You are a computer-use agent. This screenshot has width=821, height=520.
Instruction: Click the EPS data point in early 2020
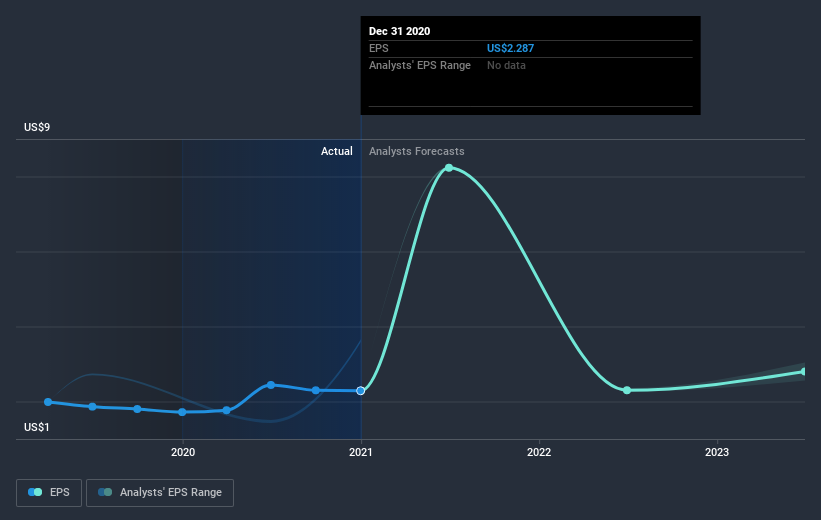click(x=226, y=411)
